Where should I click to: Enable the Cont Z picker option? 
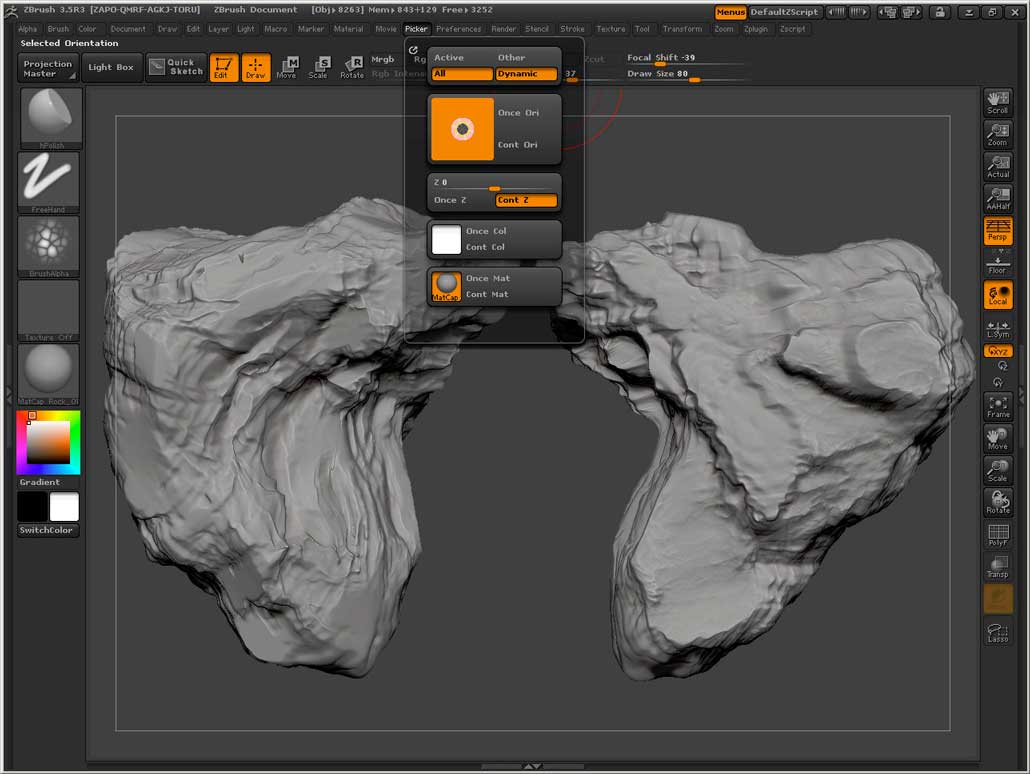coord(526,200)
